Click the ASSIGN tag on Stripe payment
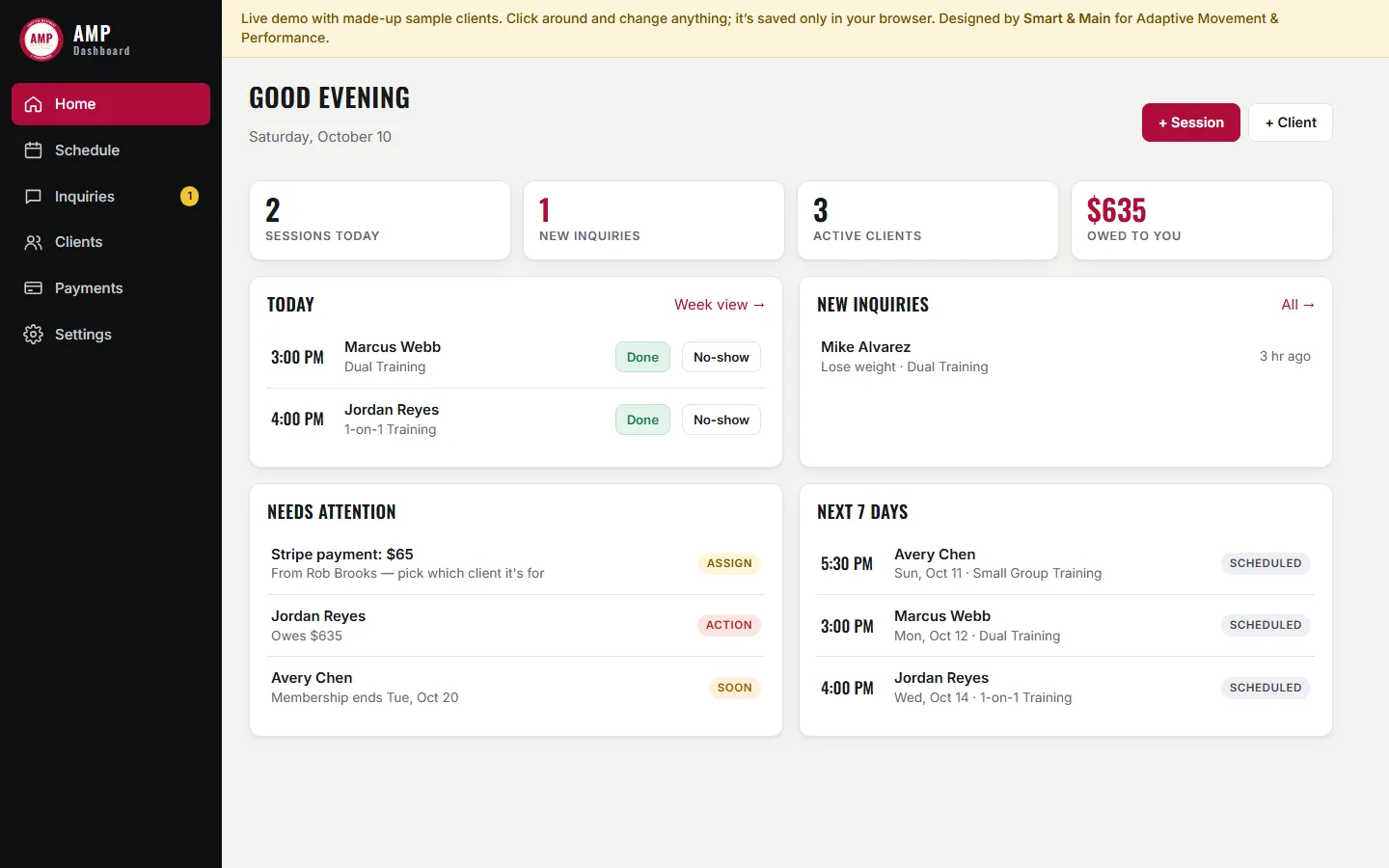Image resolution: width=1389 pixels, height=868 pixels. (729, 563)
